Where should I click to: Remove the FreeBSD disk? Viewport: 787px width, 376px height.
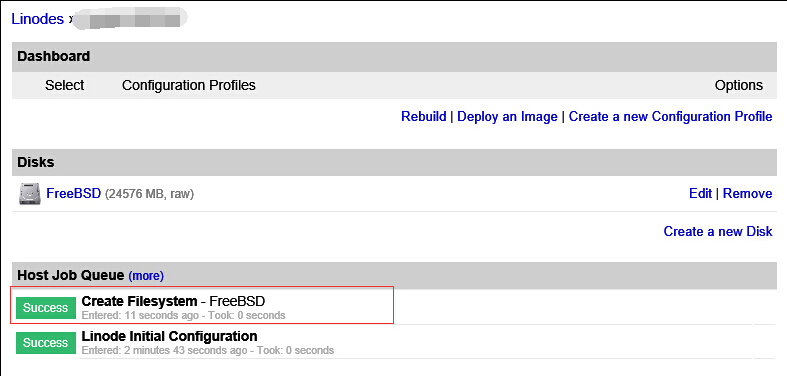pyautogui.click(x=747, y=193)
